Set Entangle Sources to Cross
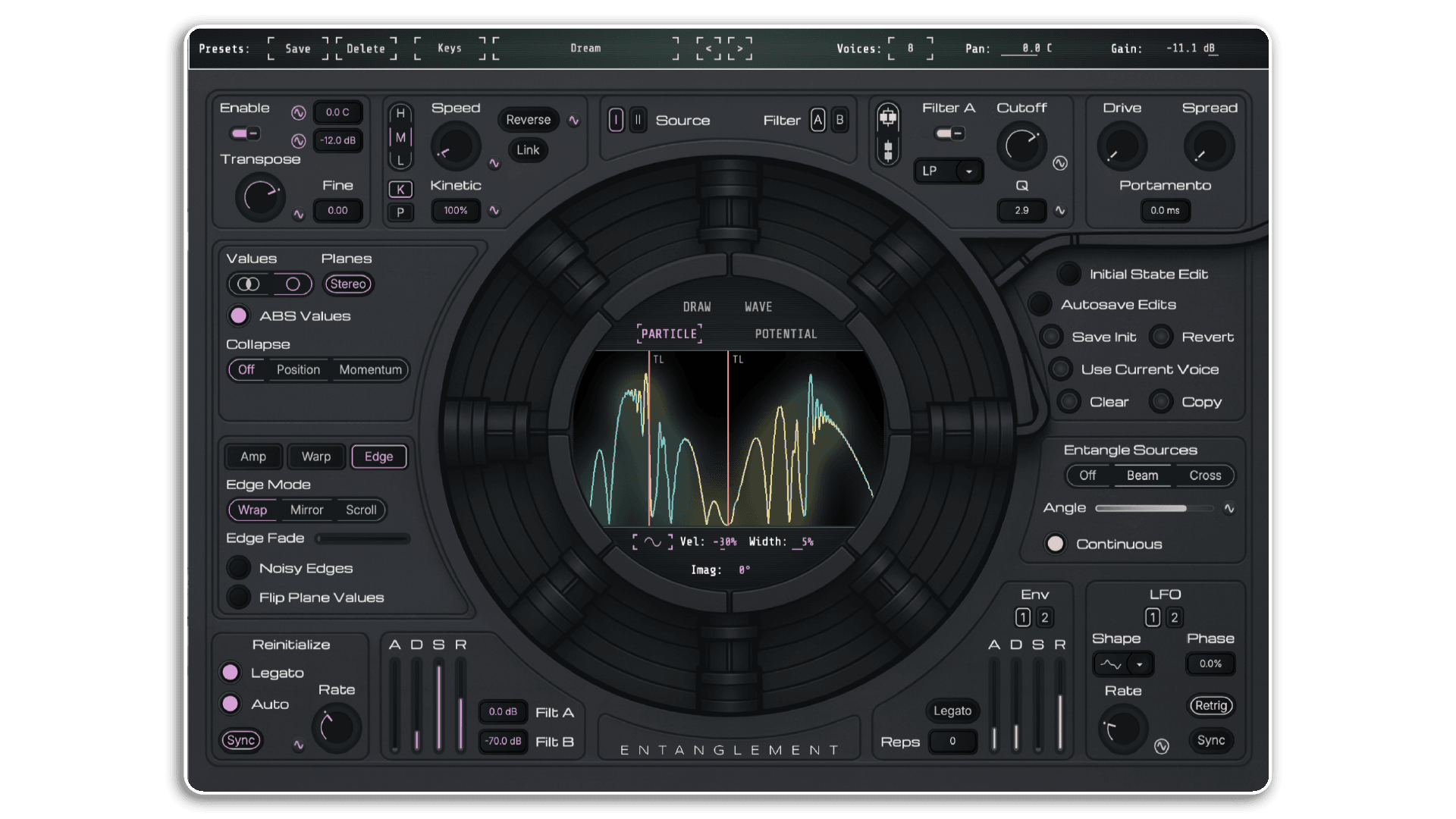Image resolution: width=1456 pixels, height=819 pixels. pos(1205,475)
